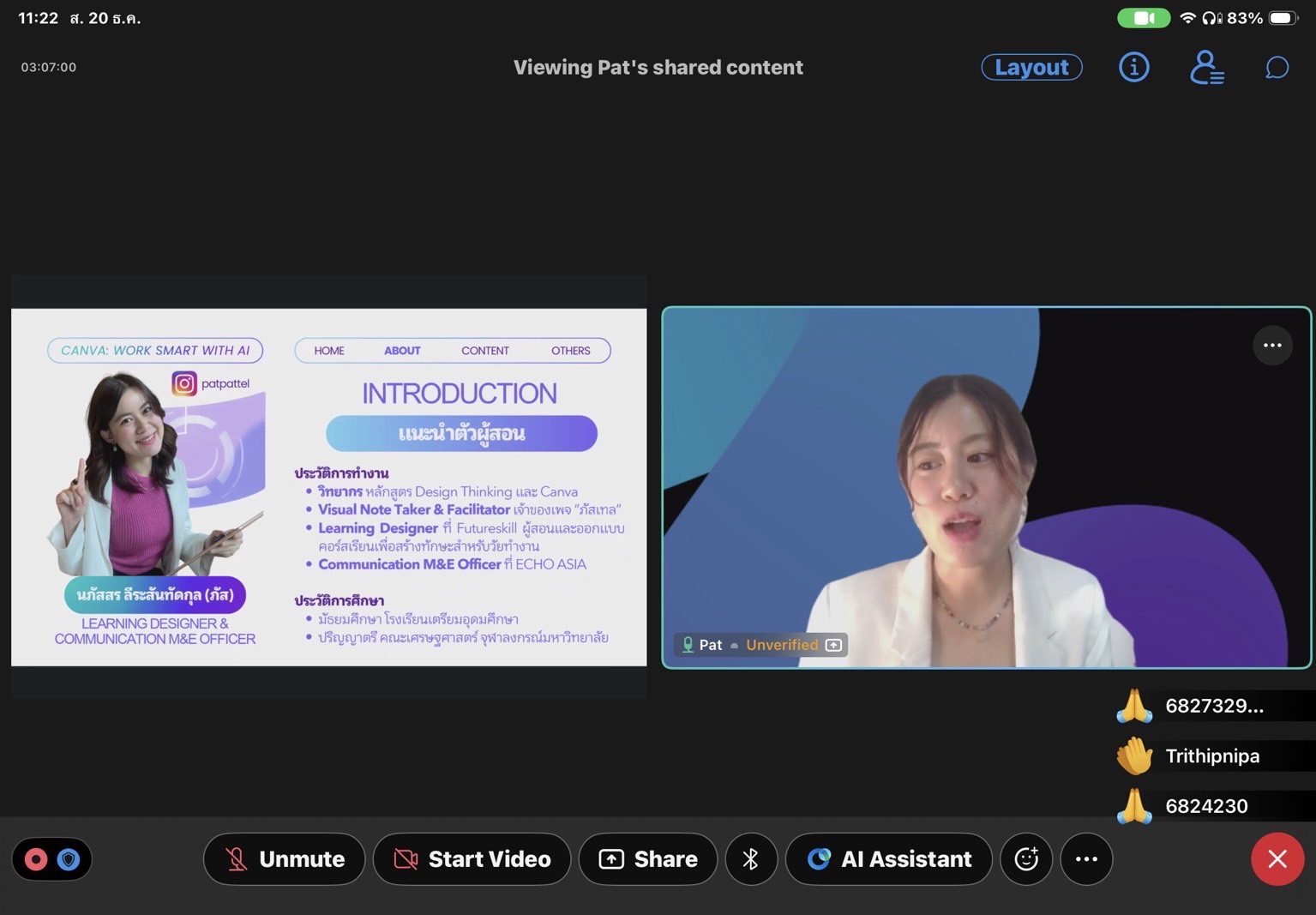
Task: Unmute the microphone
Action: click(285, 858)
